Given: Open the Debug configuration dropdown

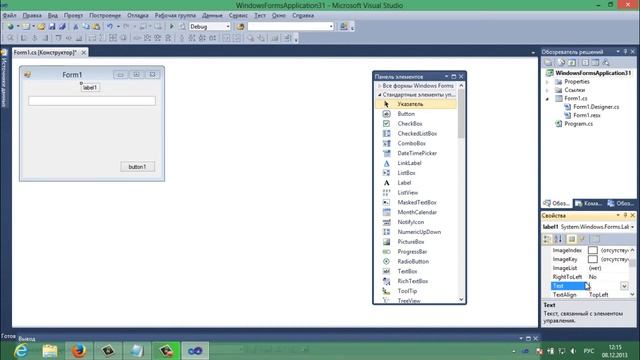Looking at the screenshot, I should pyautogui.click(x=228, y=27).
